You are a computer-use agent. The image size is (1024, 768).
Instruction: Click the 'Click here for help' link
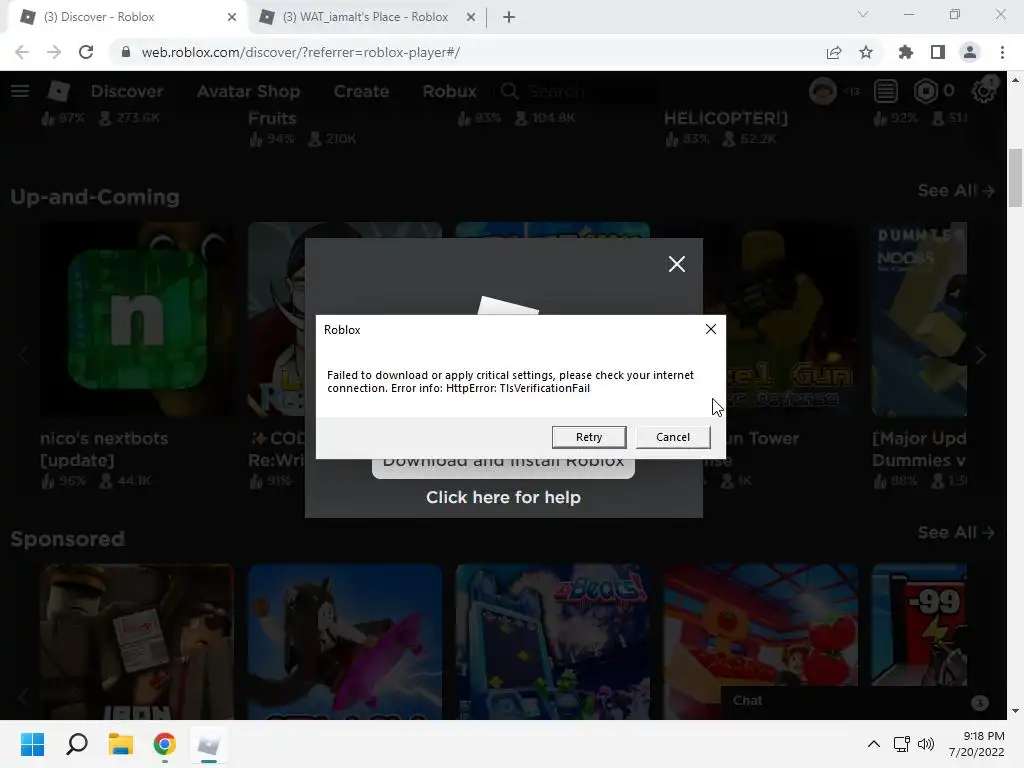tap(503, 497)
